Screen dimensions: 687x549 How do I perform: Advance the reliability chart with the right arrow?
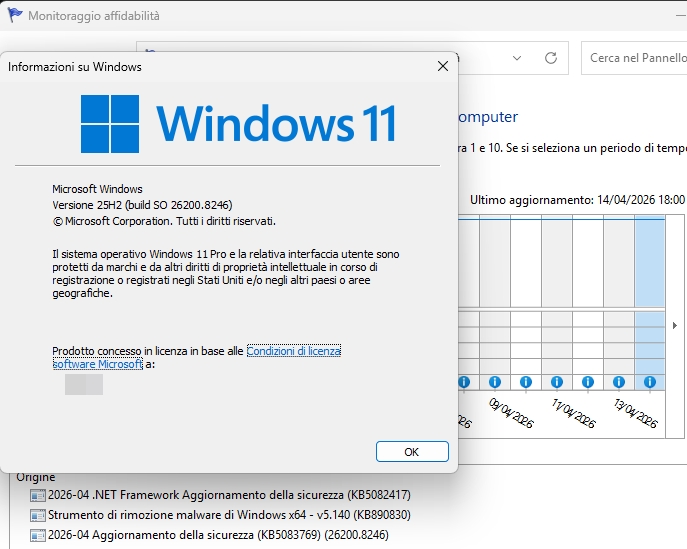click(x=675, y=326)
